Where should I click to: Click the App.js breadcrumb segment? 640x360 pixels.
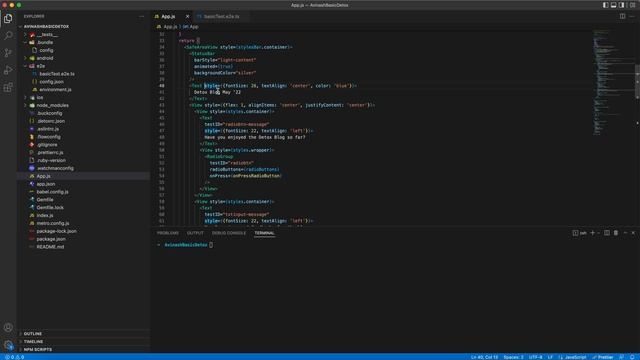point(167,27)
